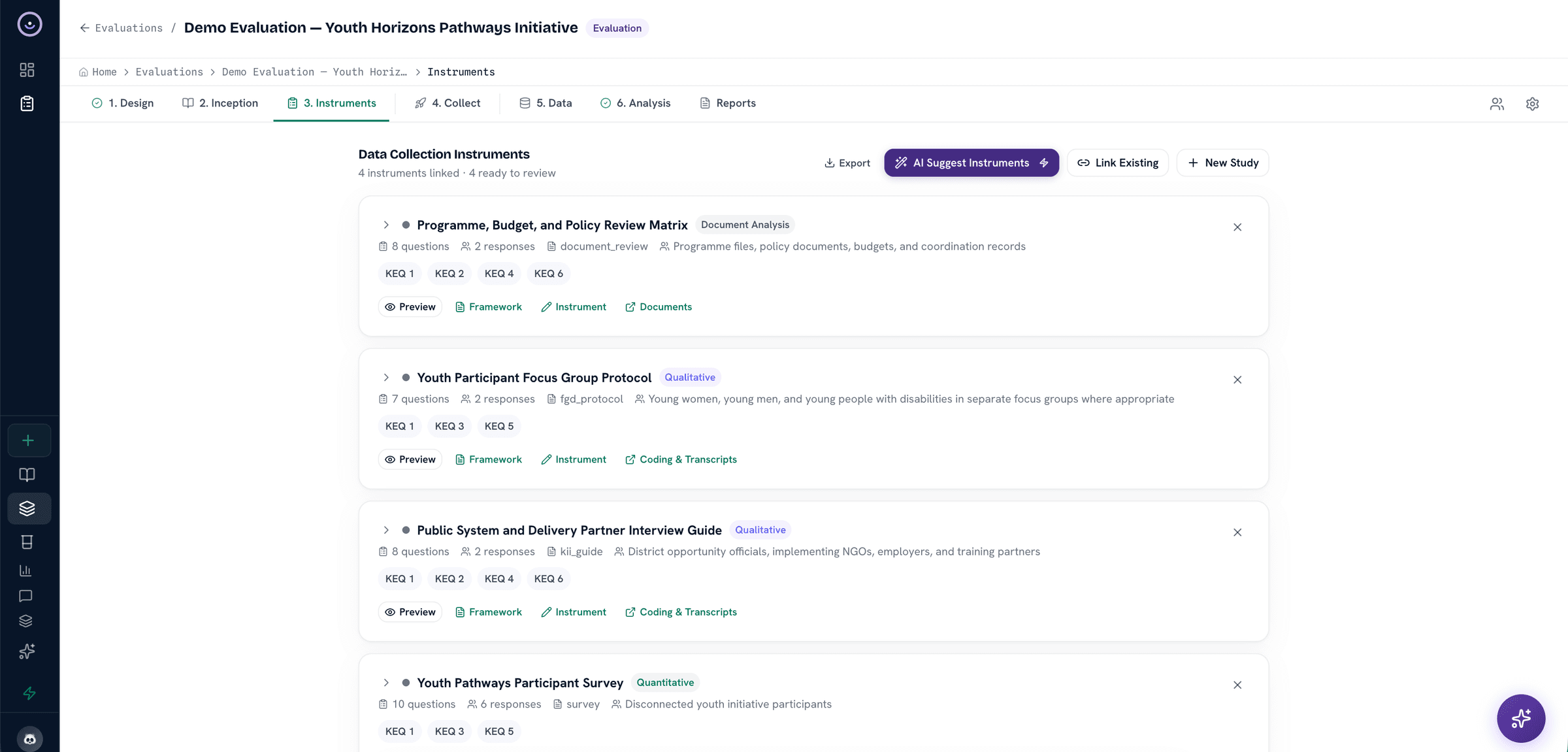Open Documents link for Policy Review Matrix

click(x=659, y=307)
